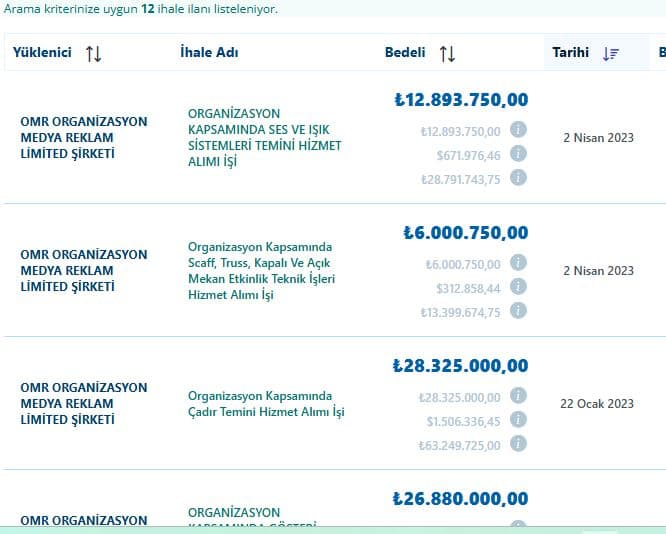Viewport: 666px width, 534px height.
Task: Open contractor name in first row
Action: [x=84, y=137]
